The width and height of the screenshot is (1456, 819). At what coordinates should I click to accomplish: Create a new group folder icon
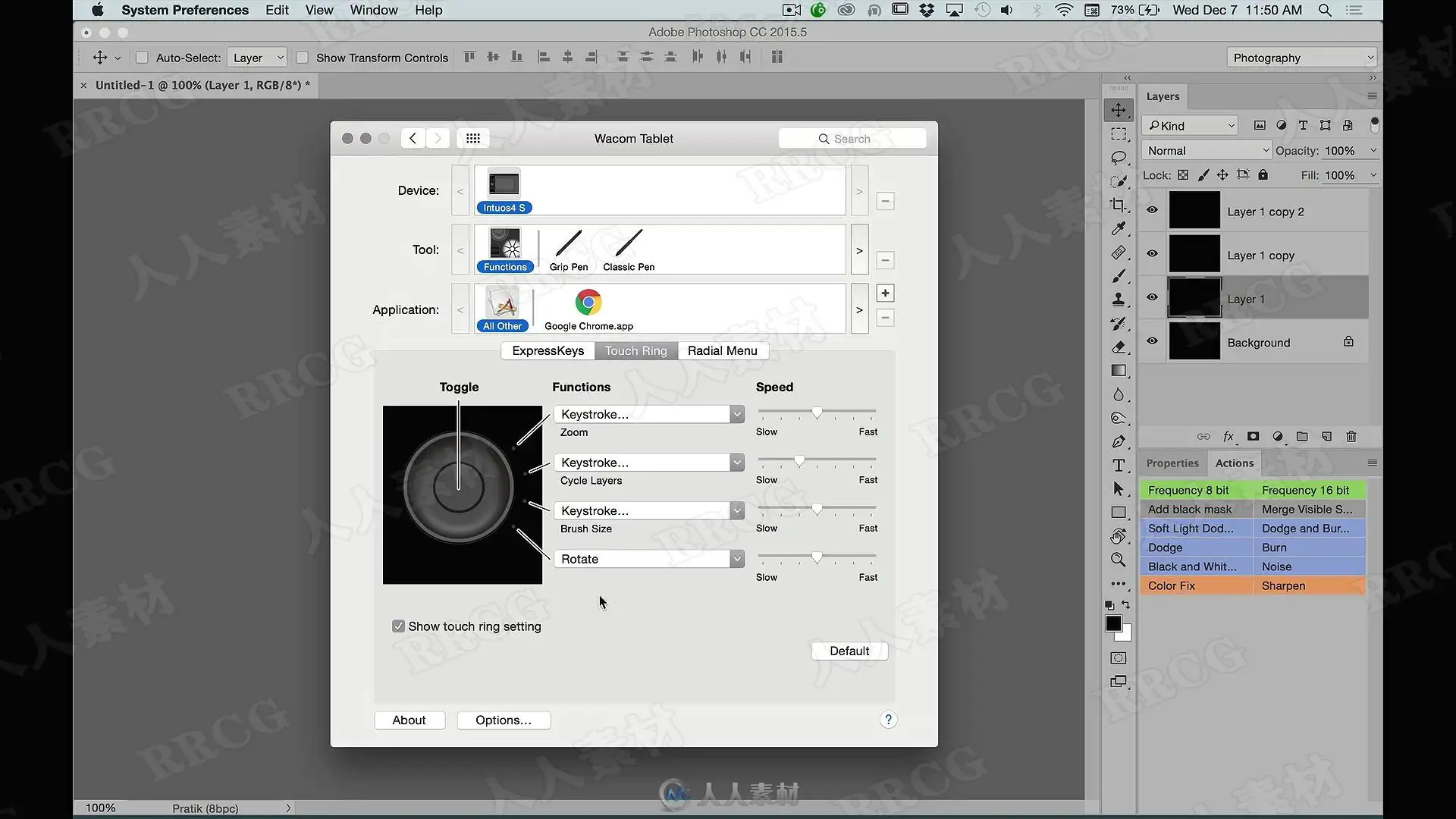point(1302,436)
